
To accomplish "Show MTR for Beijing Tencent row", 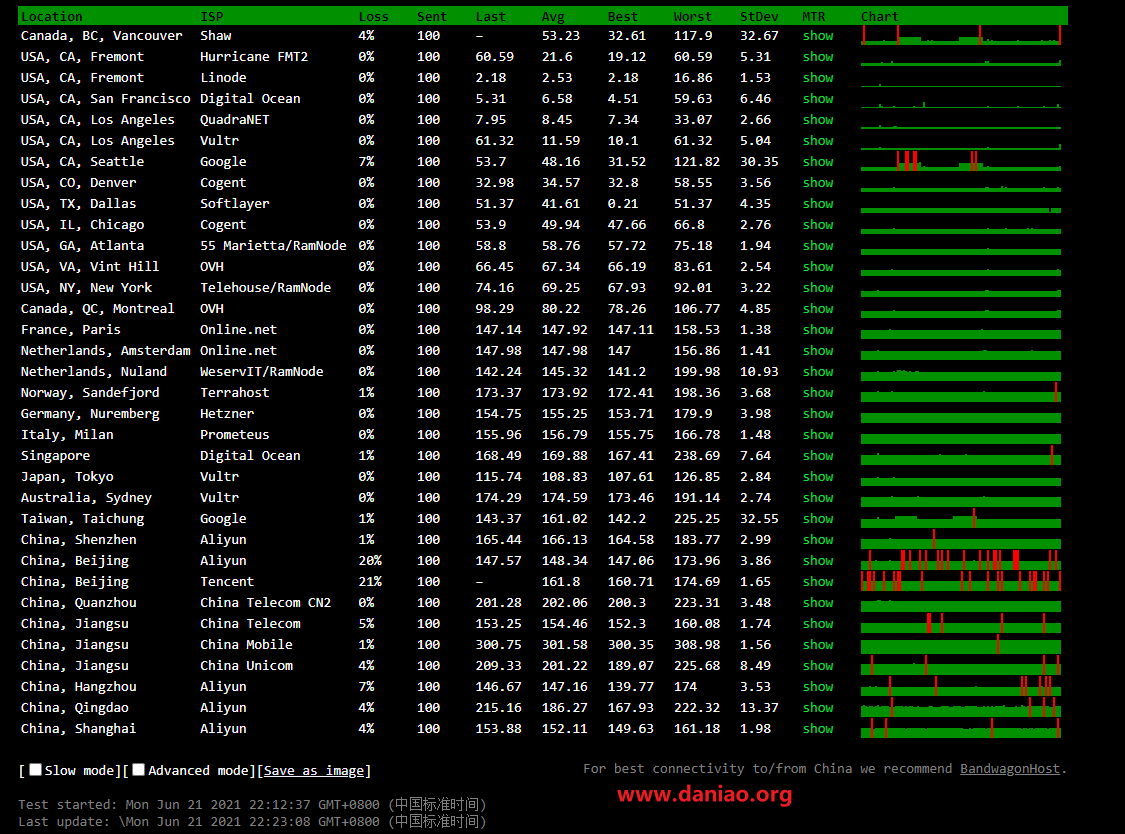I will click(x=818, y=581).
